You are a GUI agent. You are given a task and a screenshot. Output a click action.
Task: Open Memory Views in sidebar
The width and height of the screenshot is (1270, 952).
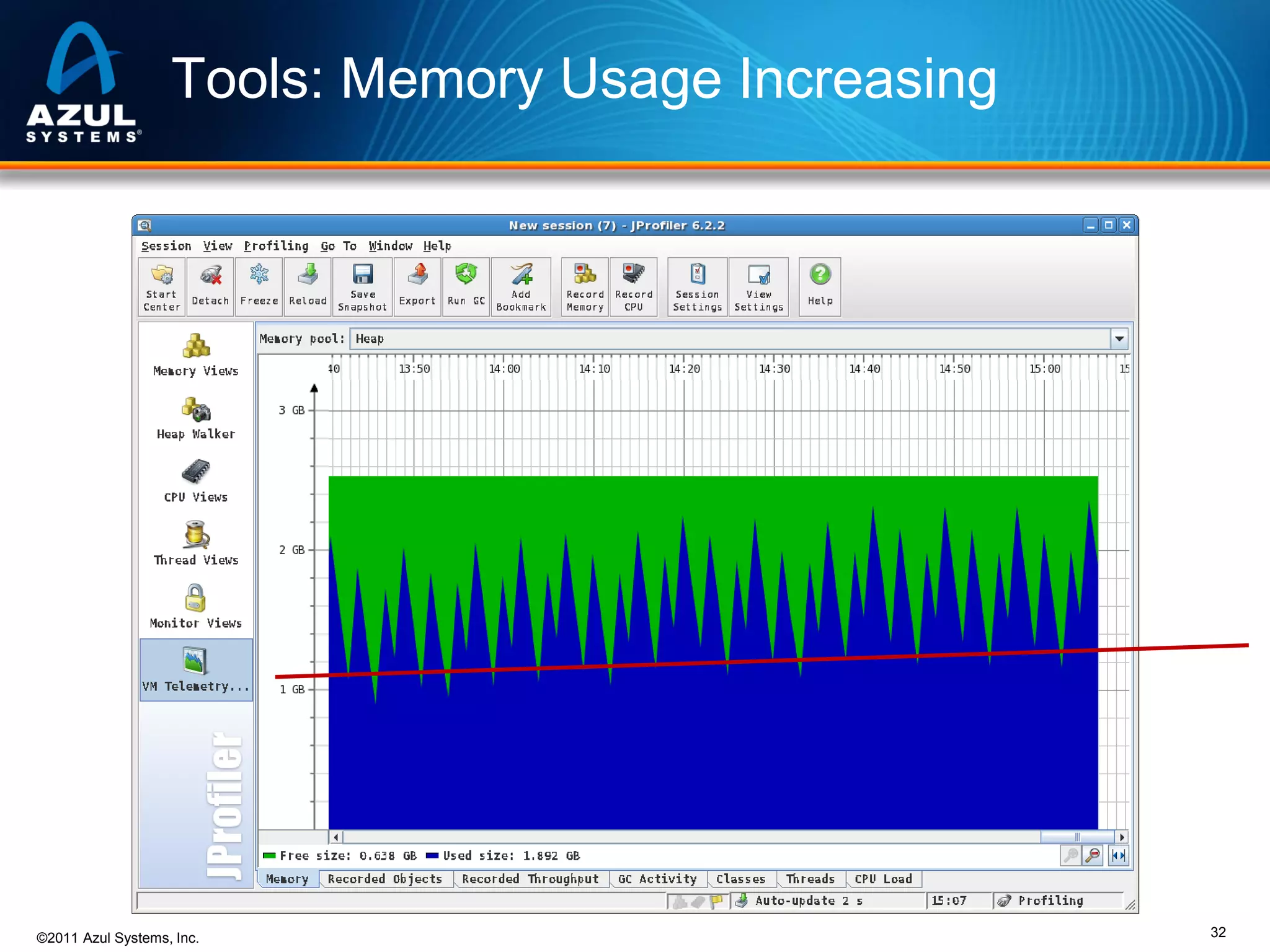pos(196,355)
